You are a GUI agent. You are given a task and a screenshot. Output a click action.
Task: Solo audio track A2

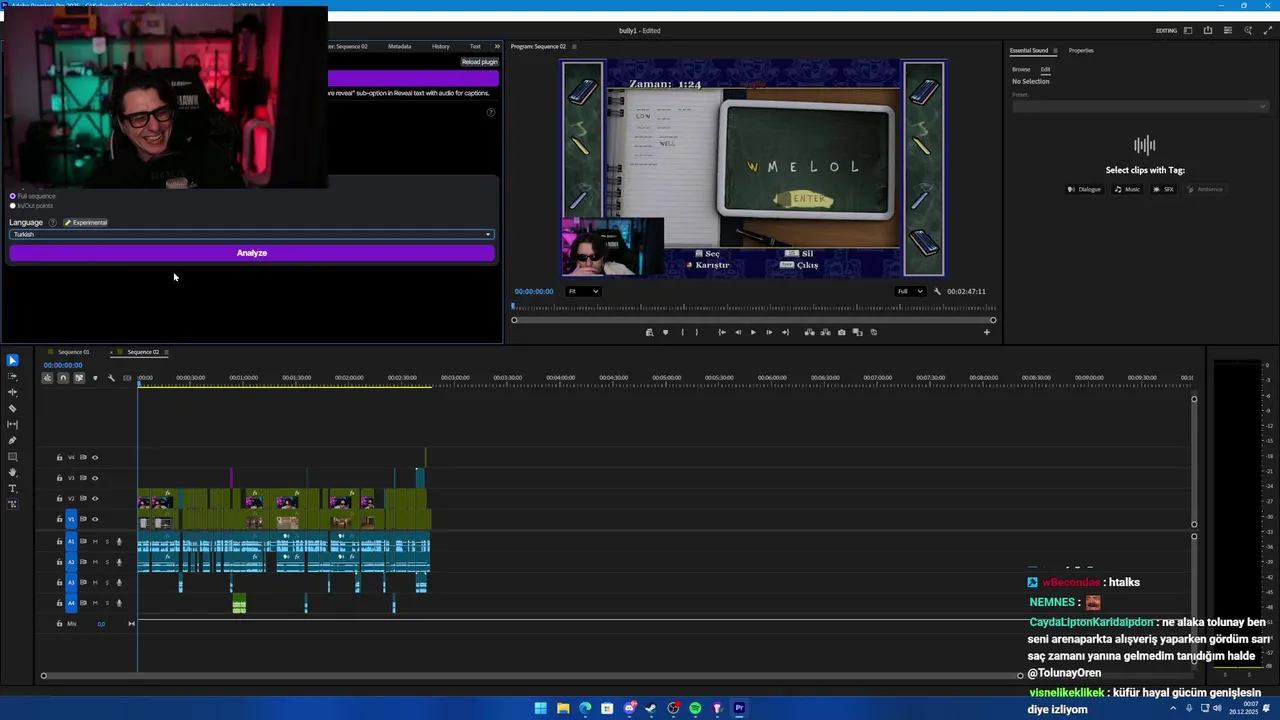coord(107,562)
